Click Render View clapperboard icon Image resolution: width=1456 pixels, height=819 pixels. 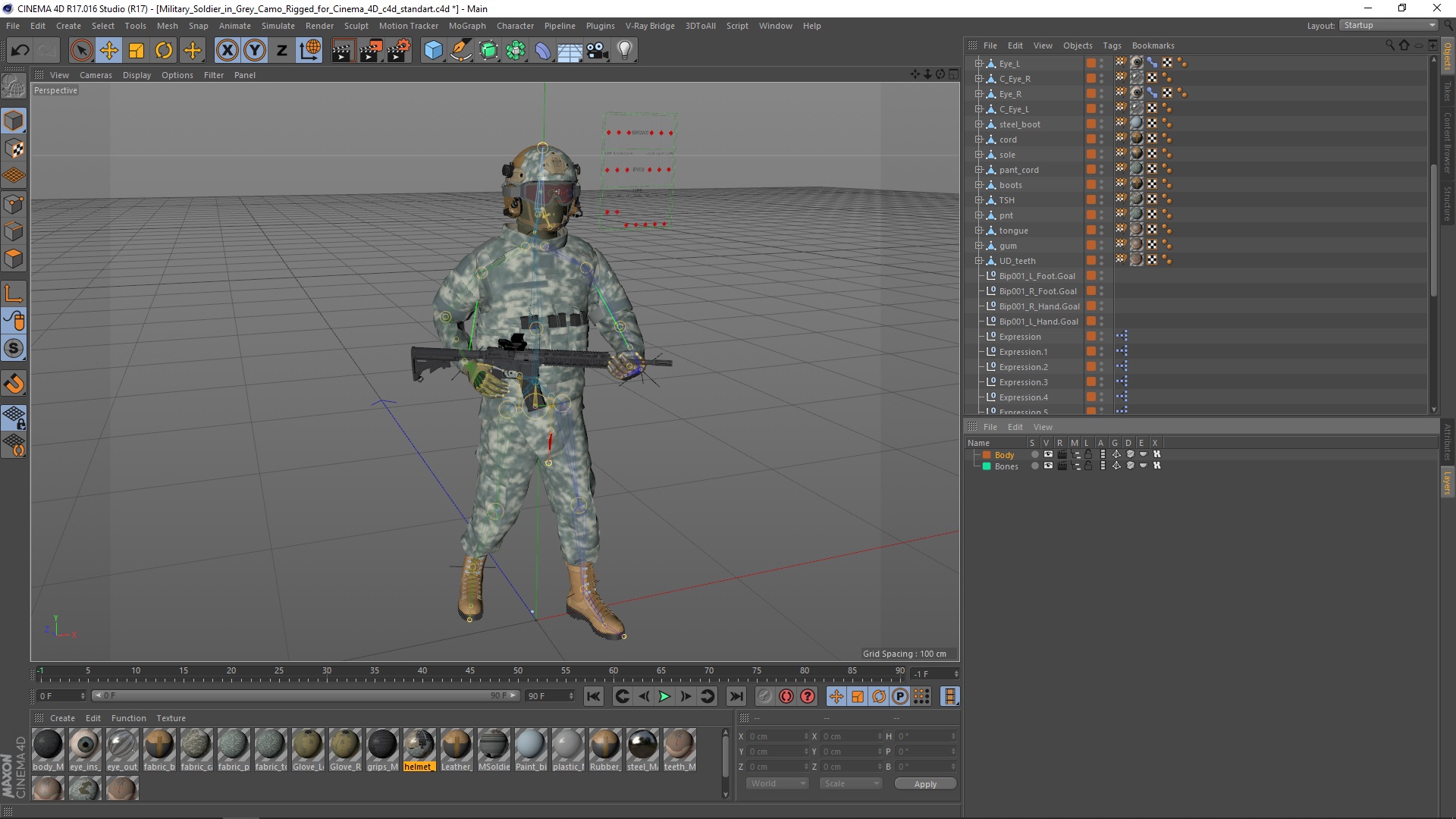point(343,51)
